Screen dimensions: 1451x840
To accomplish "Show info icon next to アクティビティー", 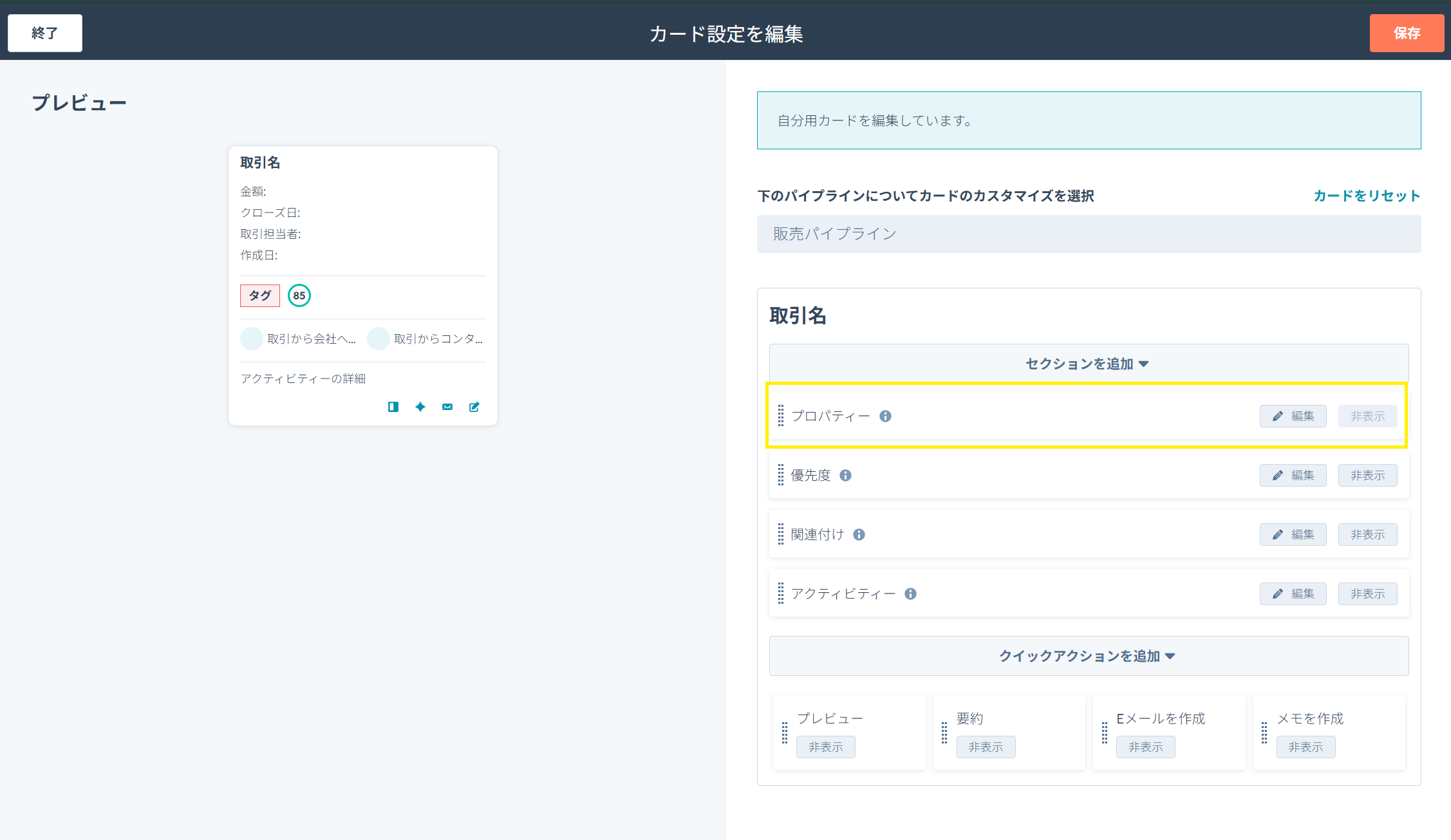I will coord(911,593).
